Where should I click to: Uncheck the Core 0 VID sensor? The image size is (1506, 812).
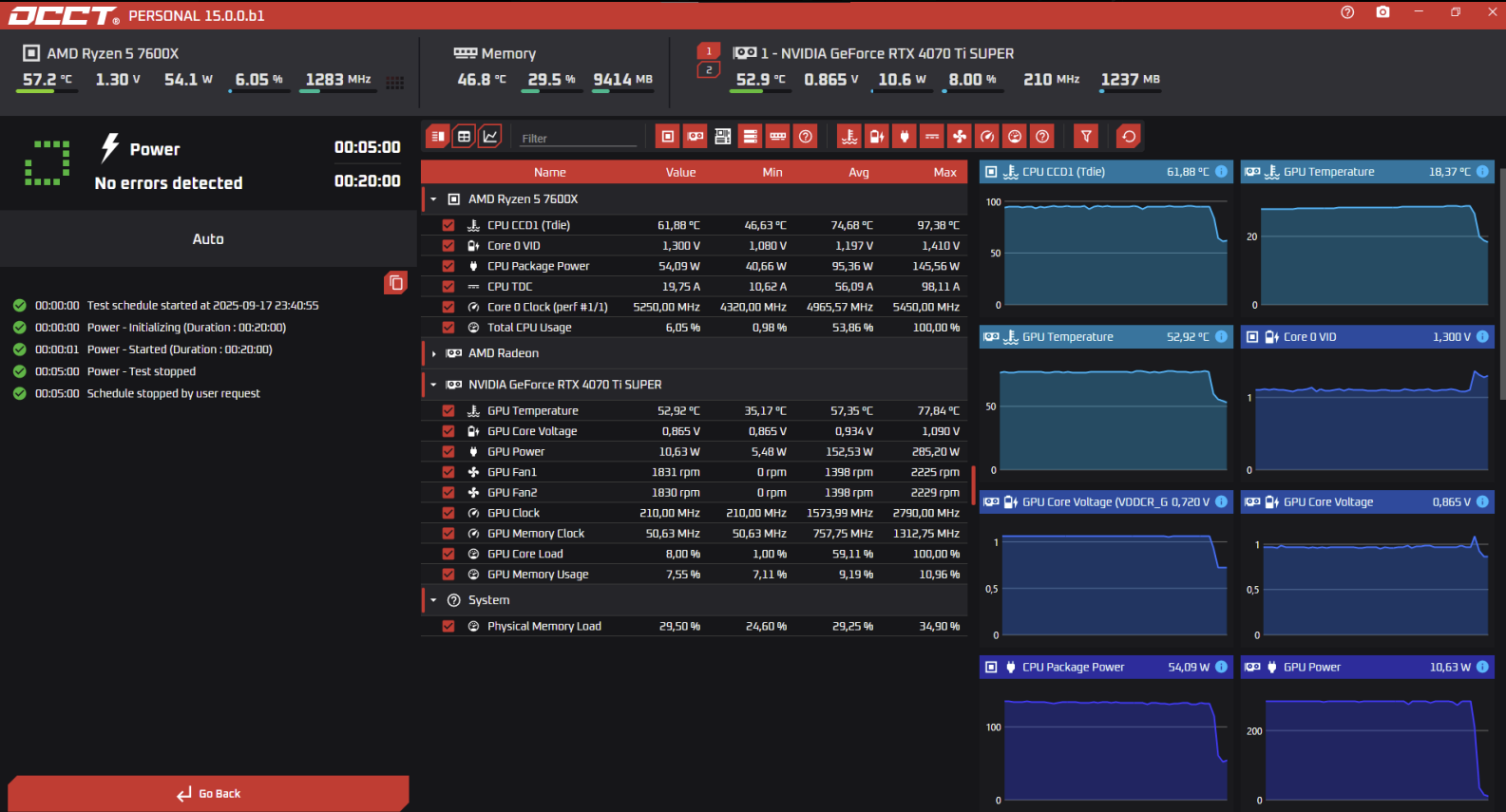[448, 246]
